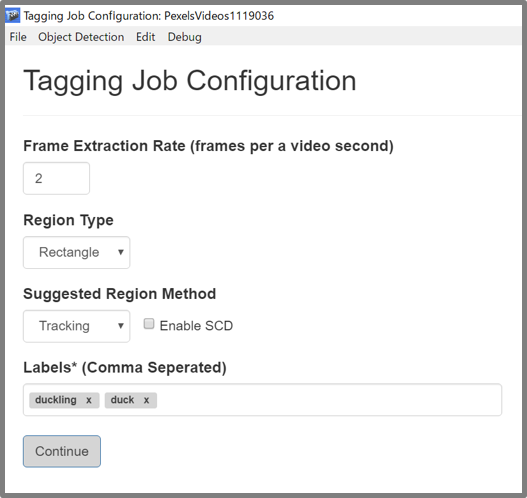Click the app icon in title bar
Screen dimensions: 527x498
(13, 15)
